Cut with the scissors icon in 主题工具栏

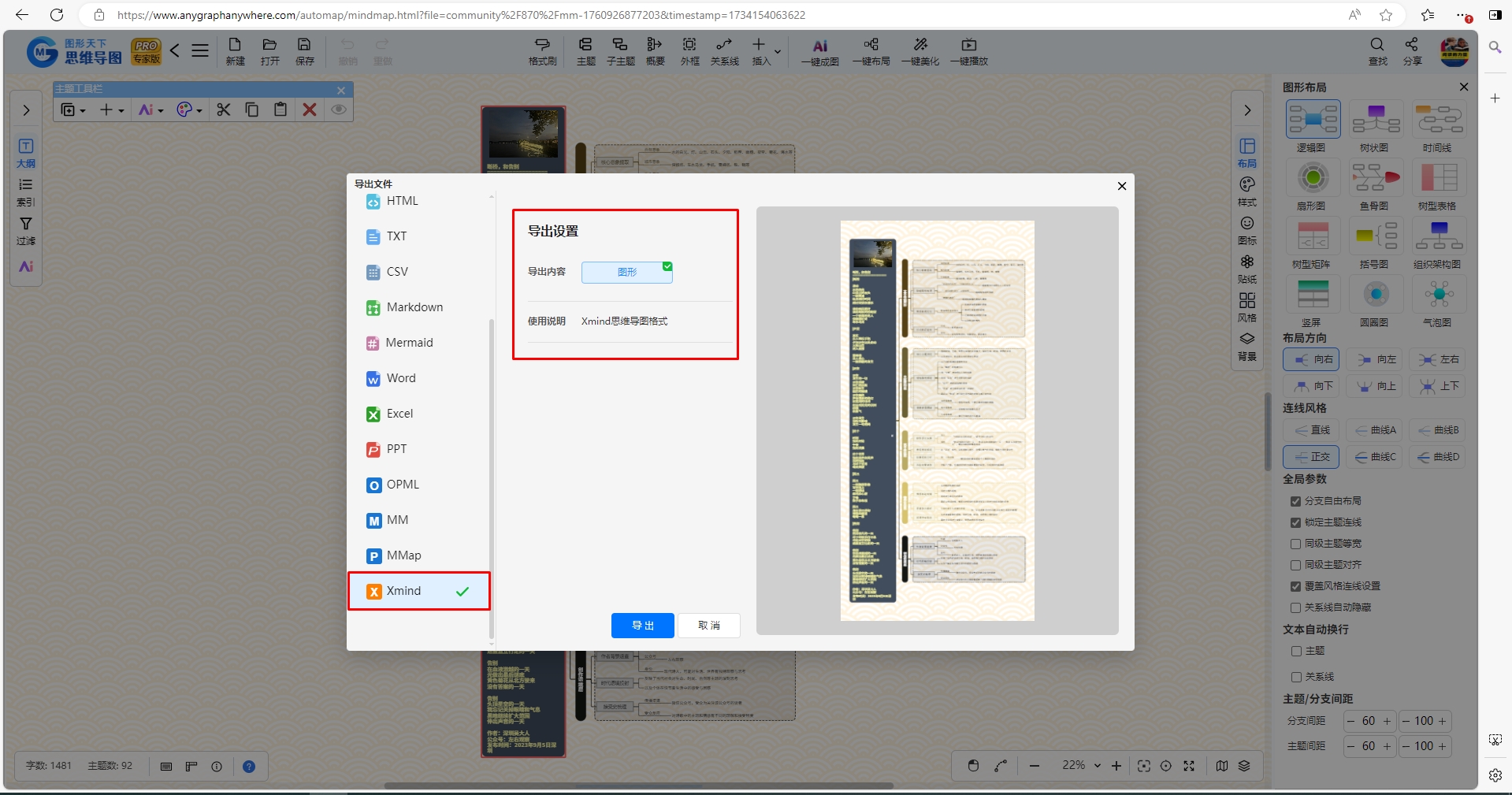point(224,110)
